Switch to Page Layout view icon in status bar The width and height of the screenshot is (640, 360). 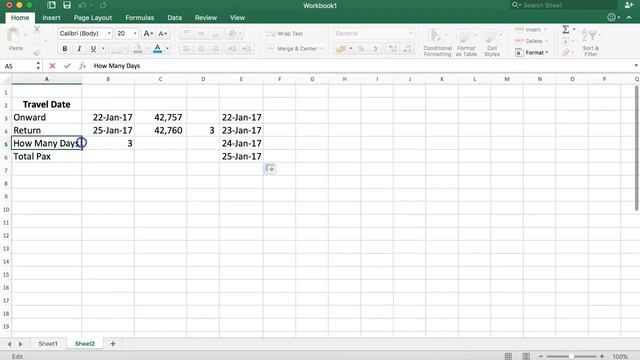pos(526,356)
